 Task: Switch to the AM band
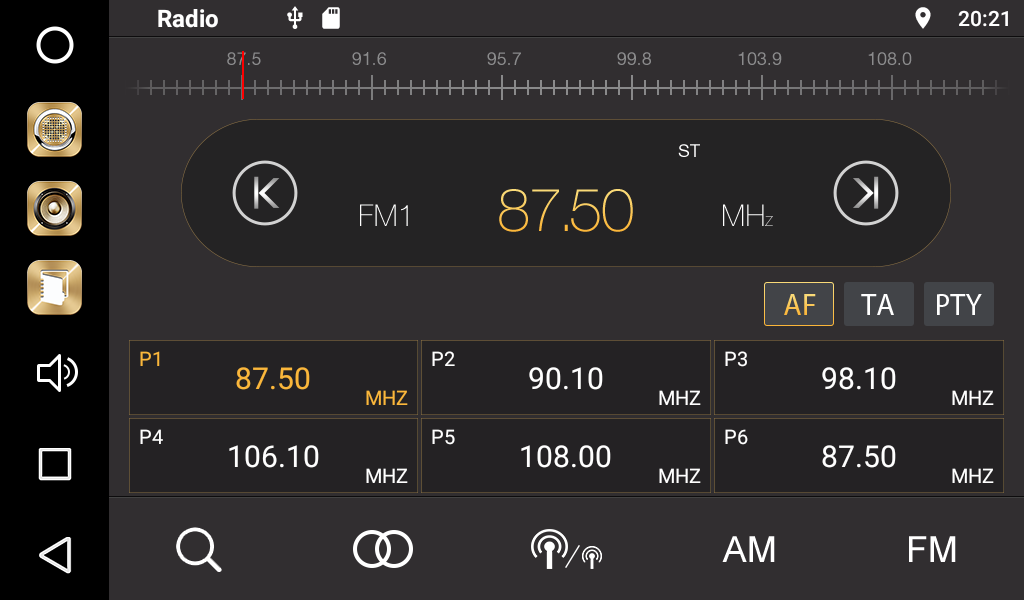pos(749,549)
